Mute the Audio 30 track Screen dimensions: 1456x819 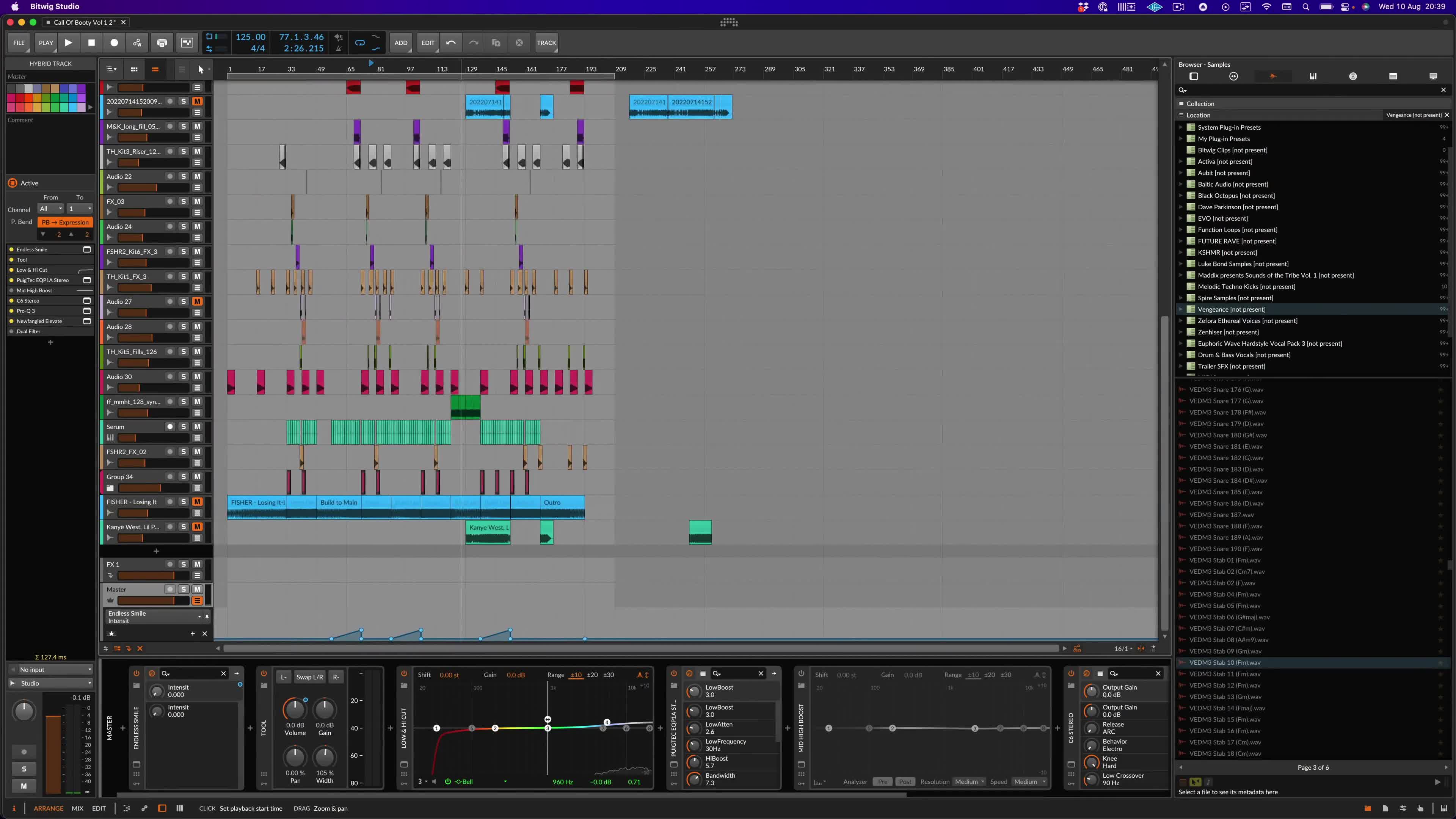(x=197, y=377)
